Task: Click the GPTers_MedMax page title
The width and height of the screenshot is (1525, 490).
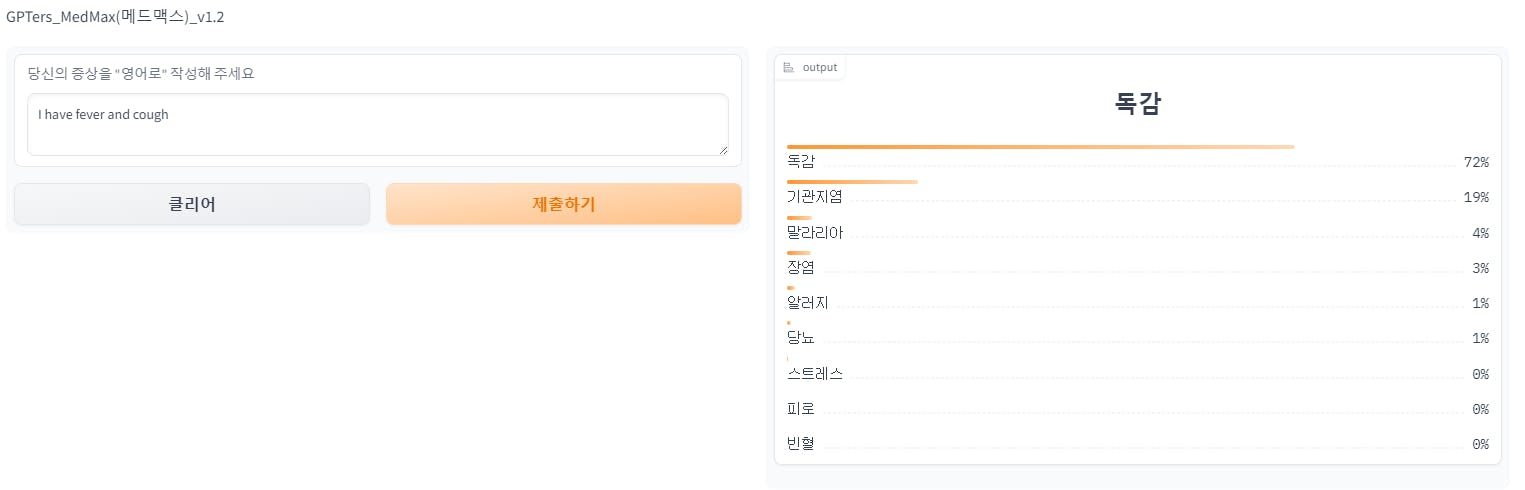Action: [115, 17]
